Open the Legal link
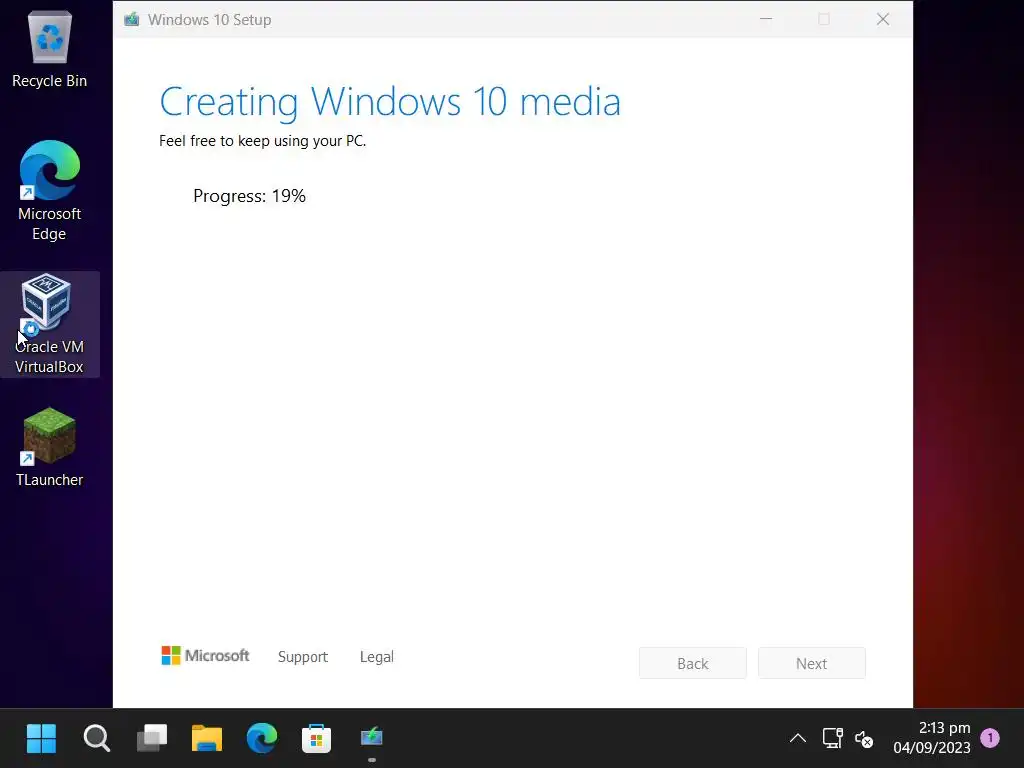Image resolution: width=1024 pixels, height=768 pixels. point(377,657)
